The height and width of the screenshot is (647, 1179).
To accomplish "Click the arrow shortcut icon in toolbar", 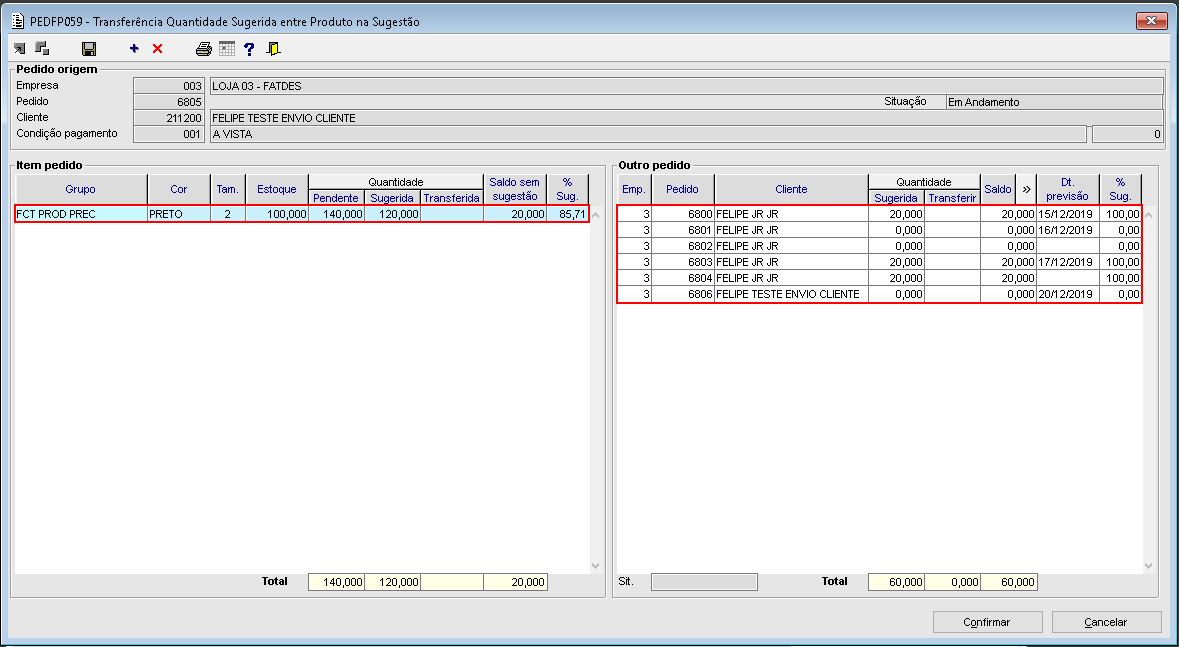I will 20,49.
